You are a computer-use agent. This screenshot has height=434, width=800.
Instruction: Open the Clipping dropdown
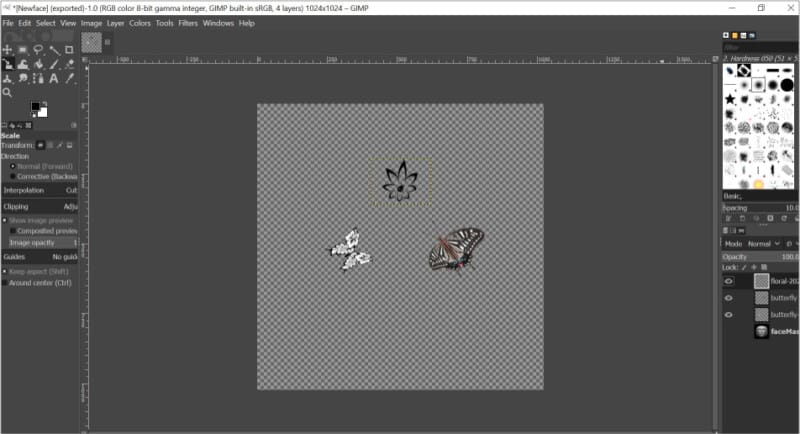point(40,206)
